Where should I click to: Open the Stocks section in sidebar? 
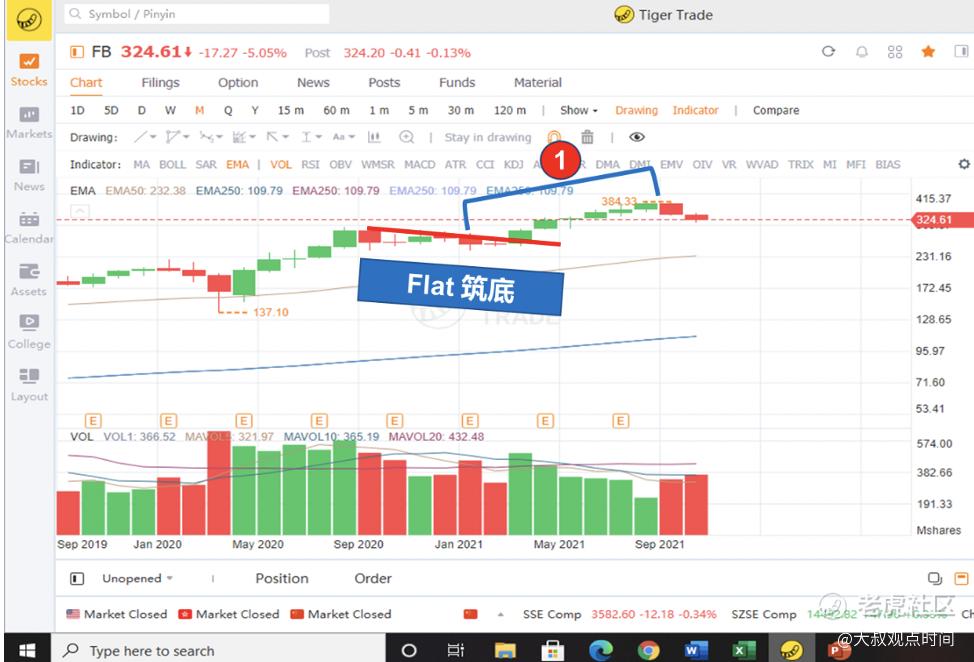point(29,70)
